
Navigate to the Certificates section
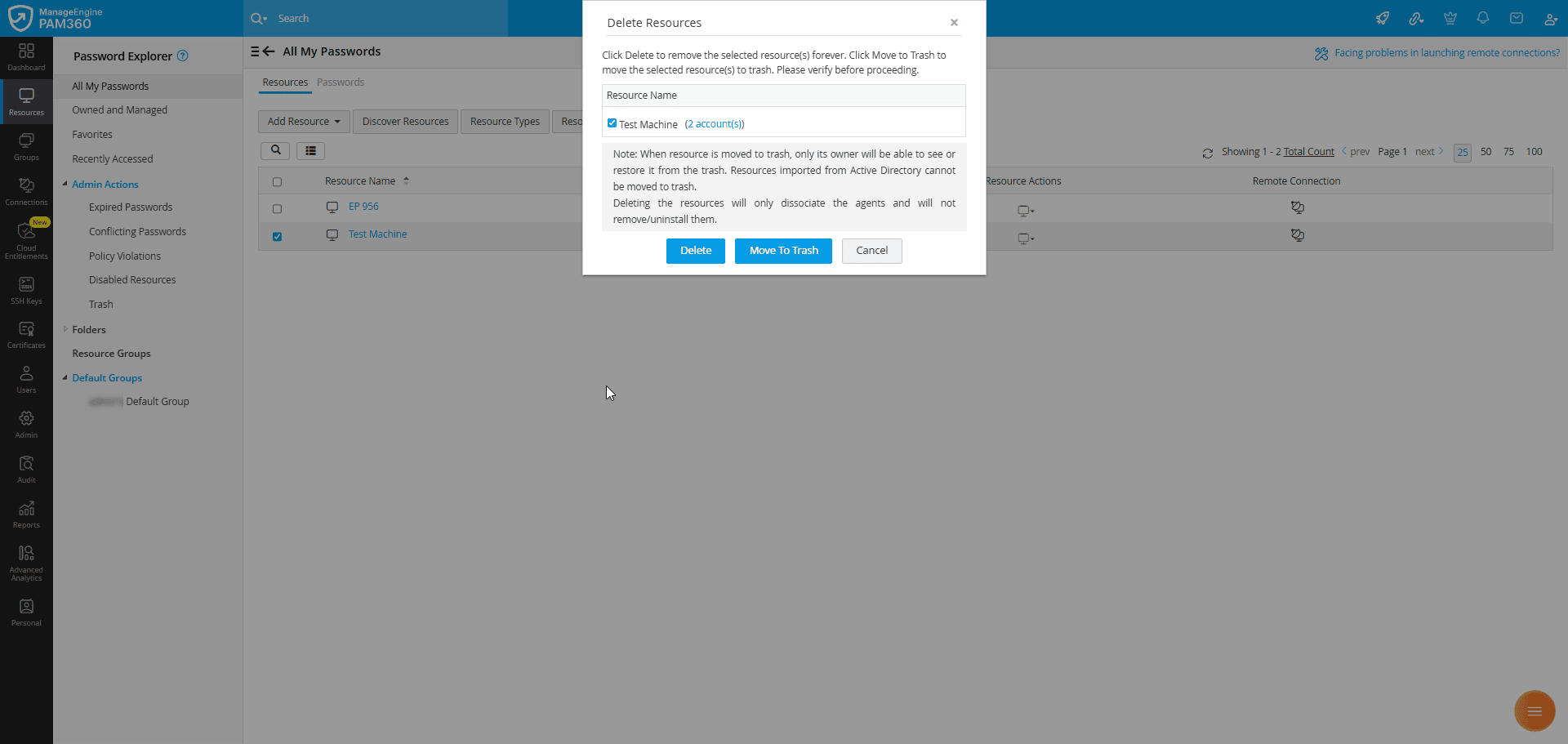(26, 333)
